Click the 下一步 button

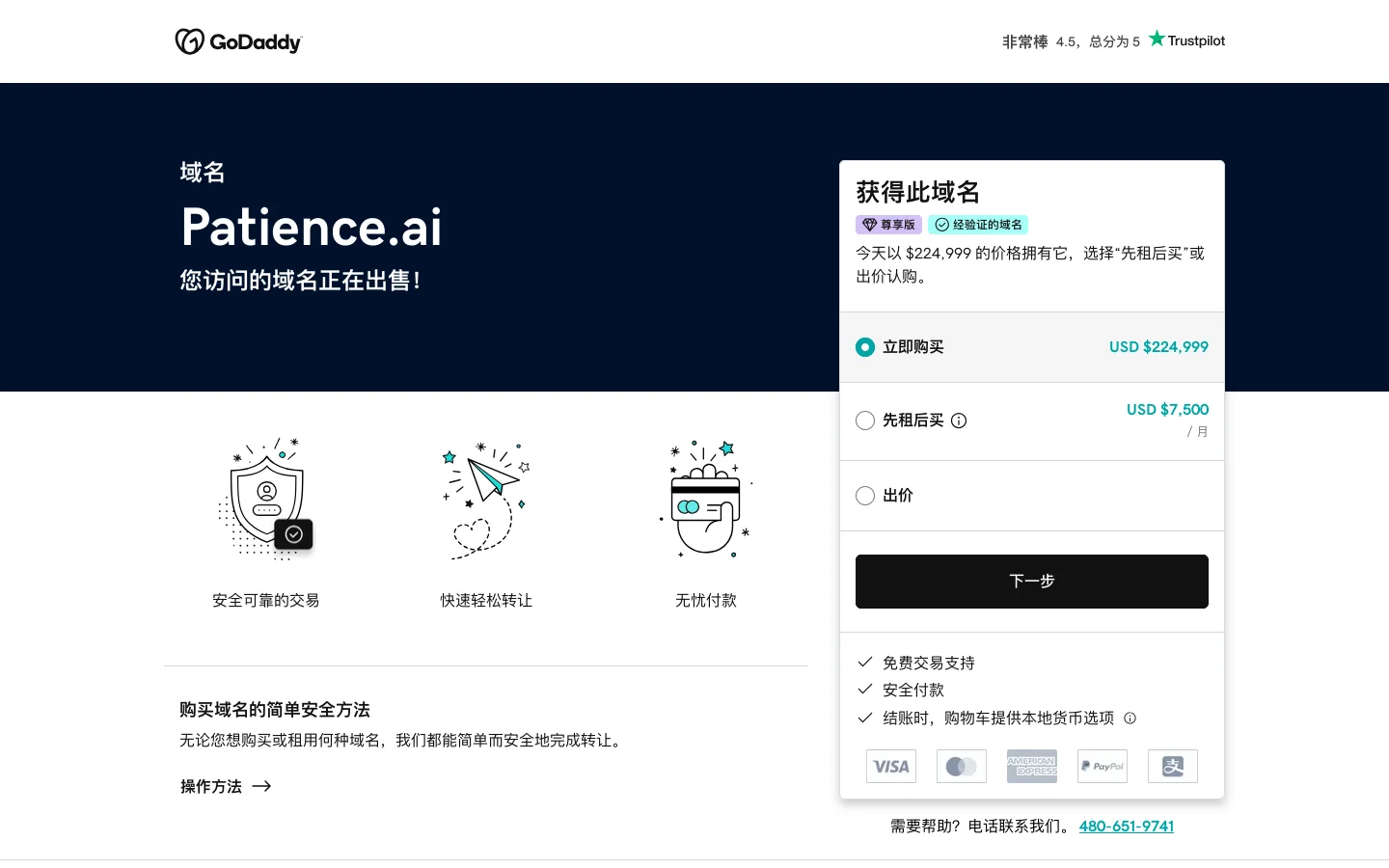(1032, 582)
